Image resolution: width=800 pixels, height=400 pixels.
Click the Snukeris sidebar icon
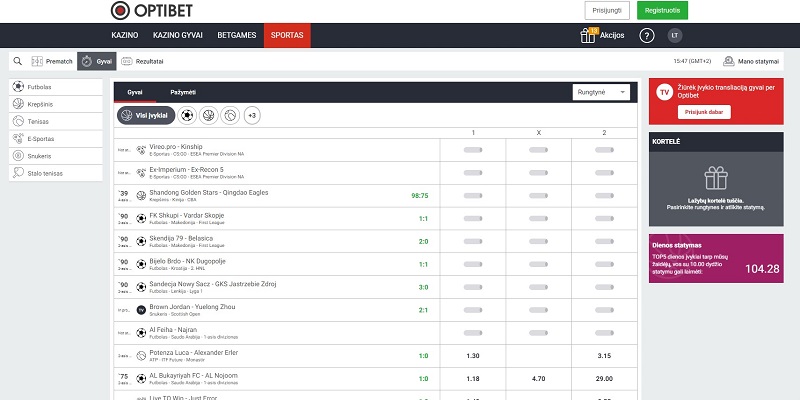(18, 156)
